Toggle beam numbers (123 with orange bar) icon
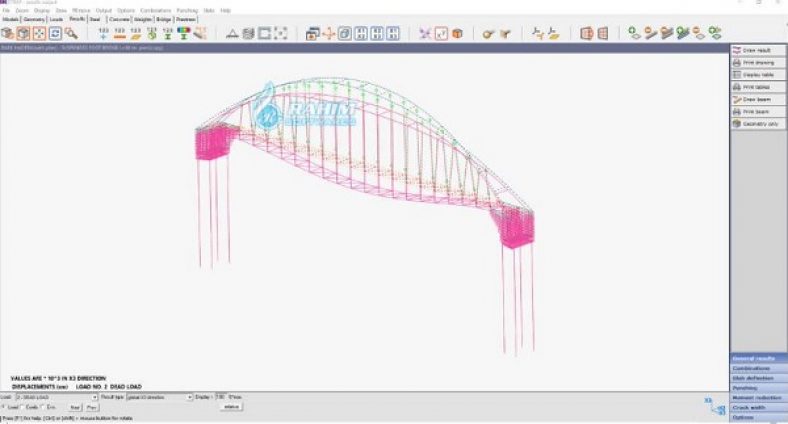Image resolution: width=788 pixels, height=424 pixels. [x=120, y=34]
